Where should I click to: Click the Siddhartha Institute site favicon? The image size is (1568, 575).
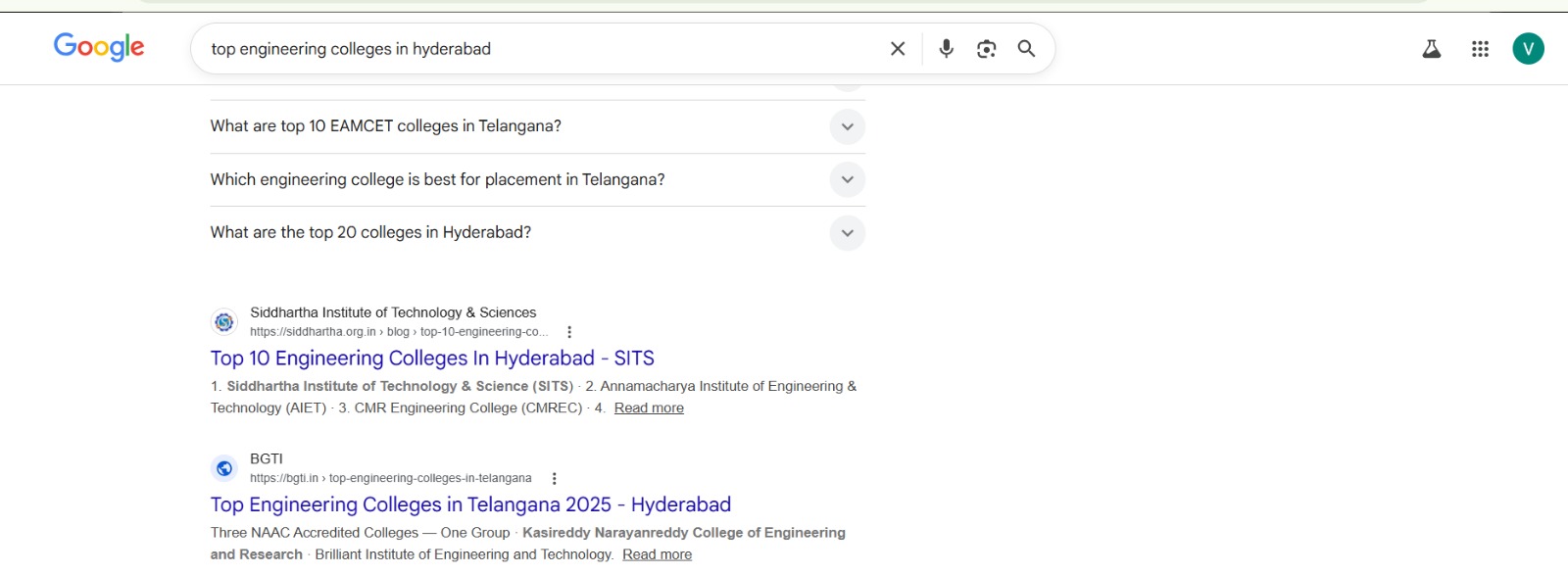click(224, 322)
